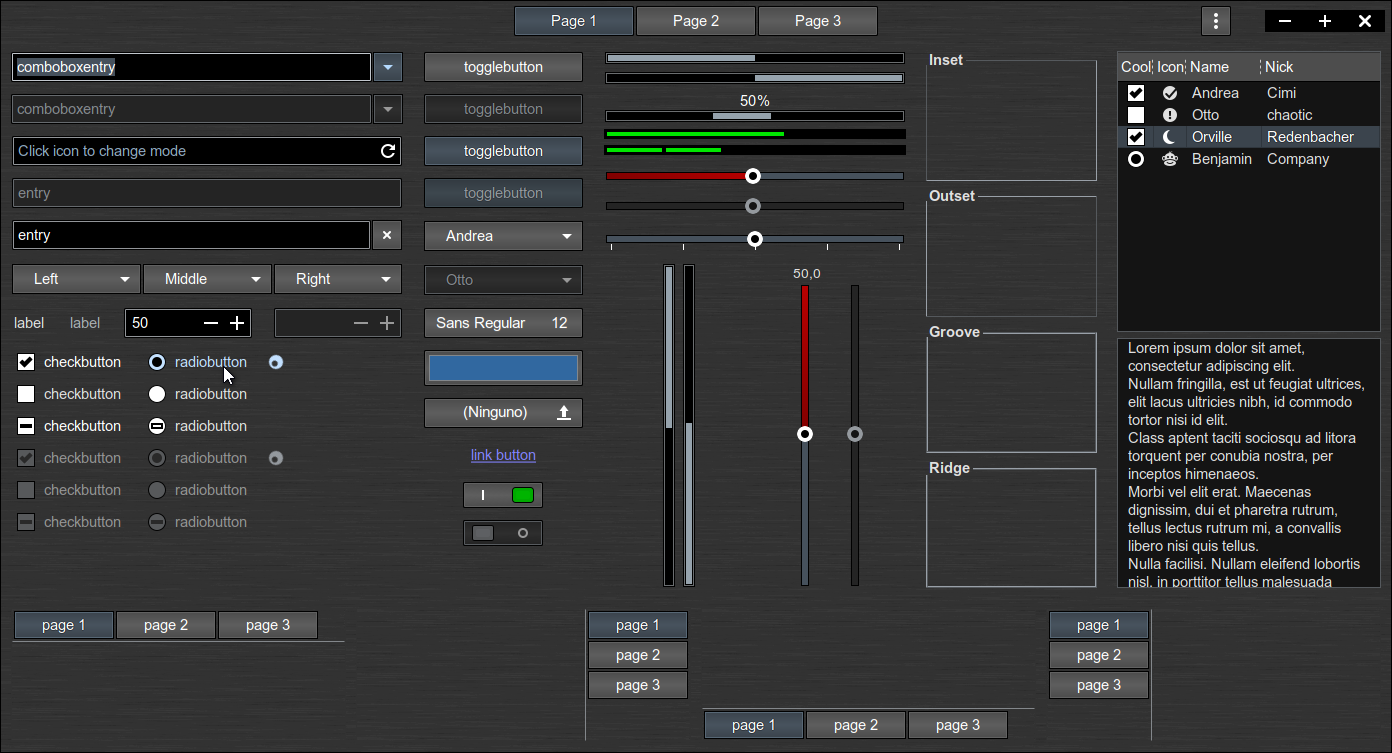
Task: Switch to Page 1 tab at top
Action: coord(574,21)
